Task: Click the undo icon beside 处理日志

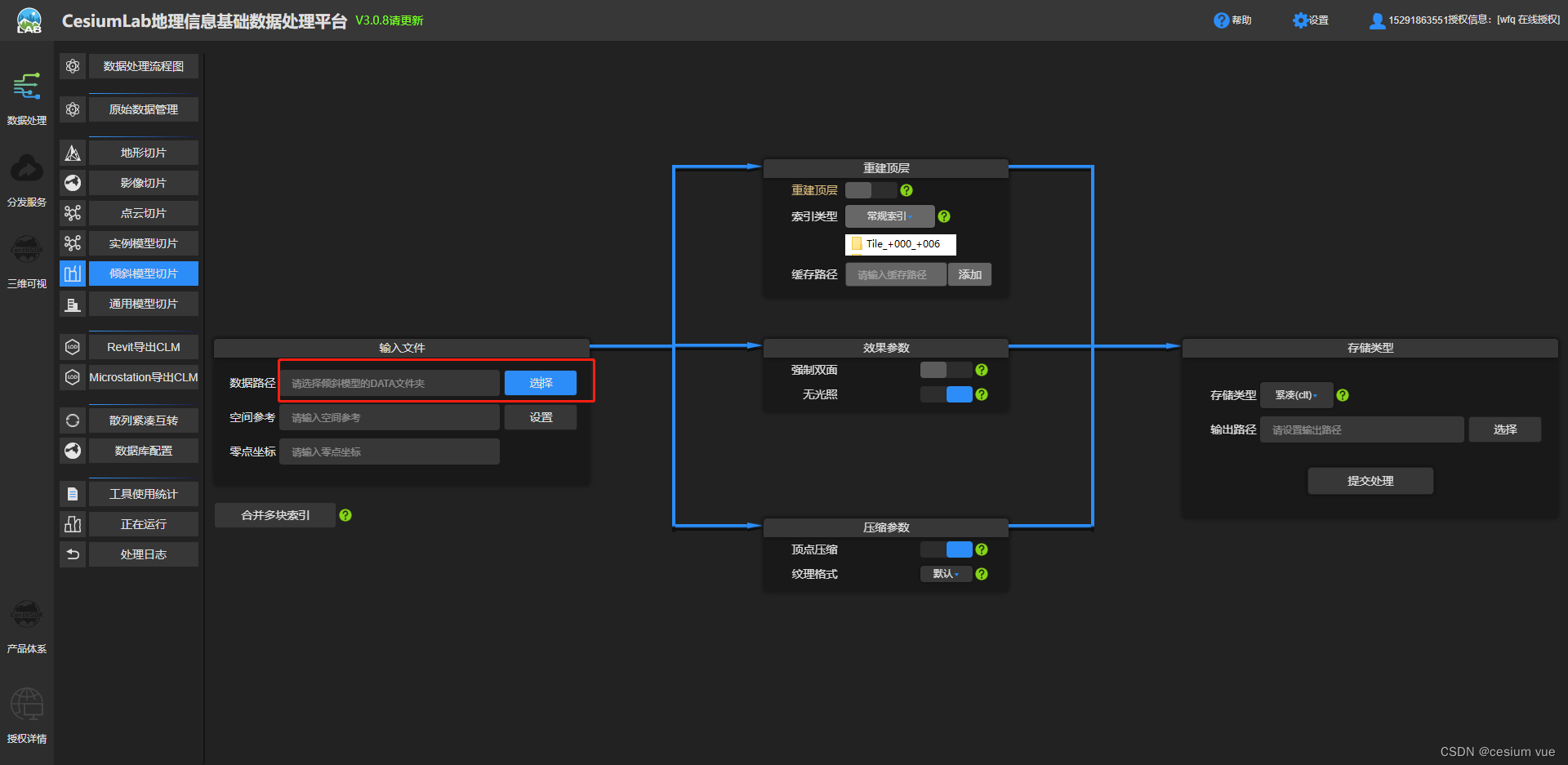Action: coord(73,554)
